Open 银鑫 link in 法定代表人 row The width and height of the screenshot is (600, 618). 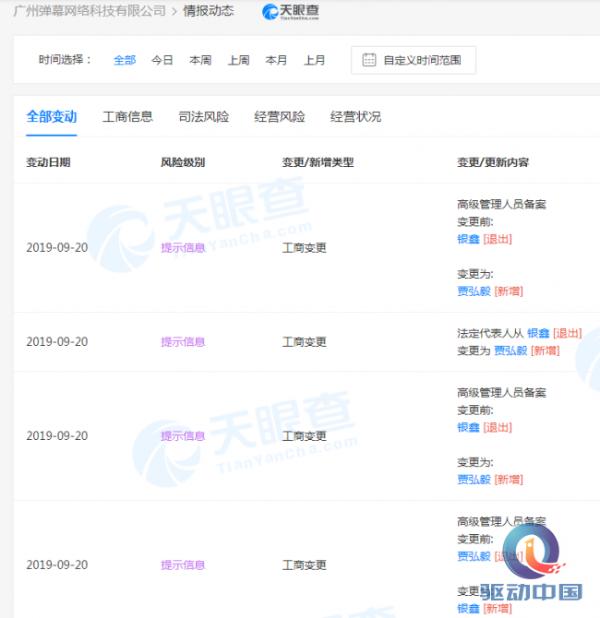point(538,333)
